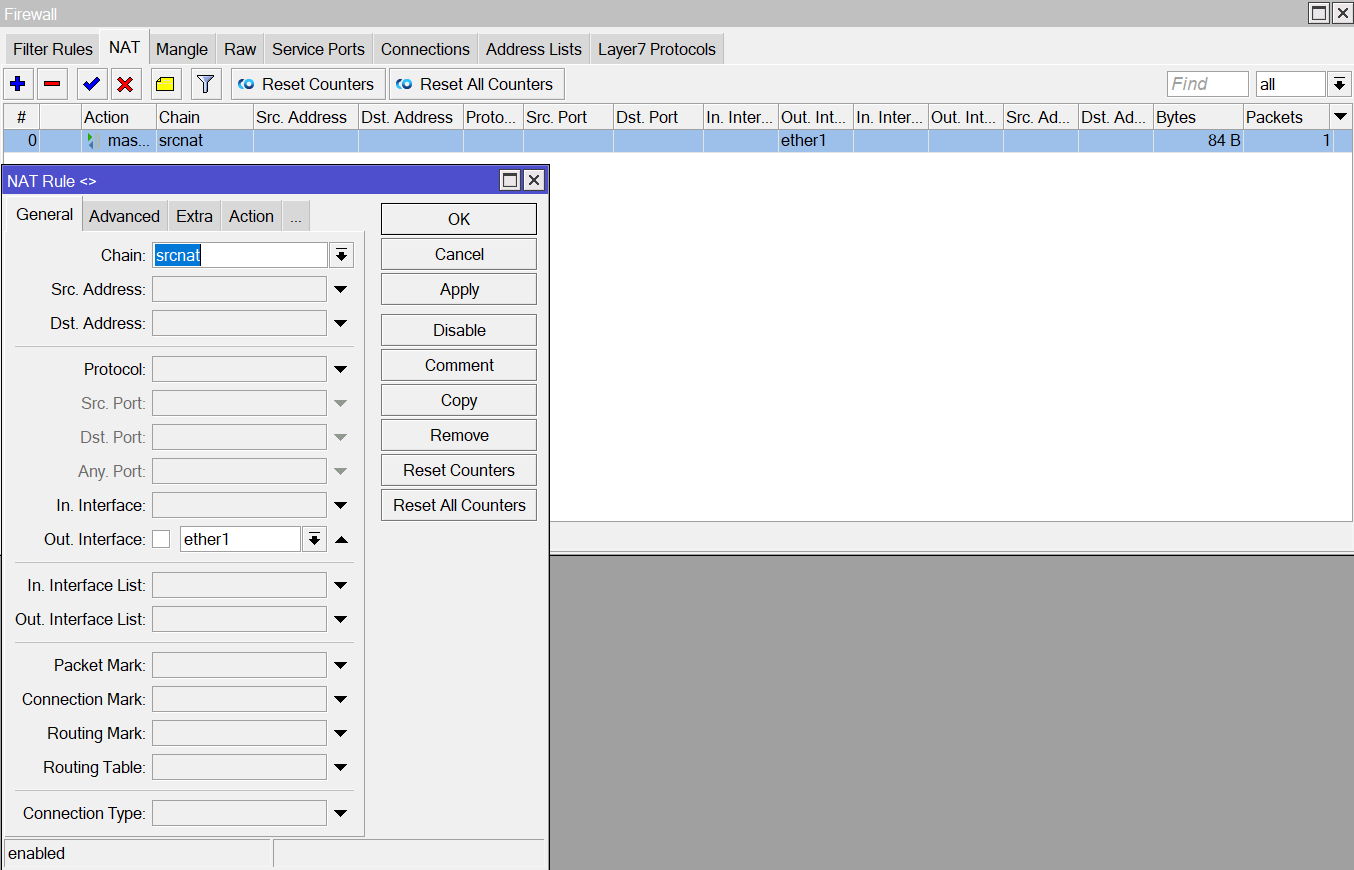Image resolution: width=1354 pixels, height=870 pixels.
Task: Click Reset All Counters in the toolbar
Action: click(476, 84)
